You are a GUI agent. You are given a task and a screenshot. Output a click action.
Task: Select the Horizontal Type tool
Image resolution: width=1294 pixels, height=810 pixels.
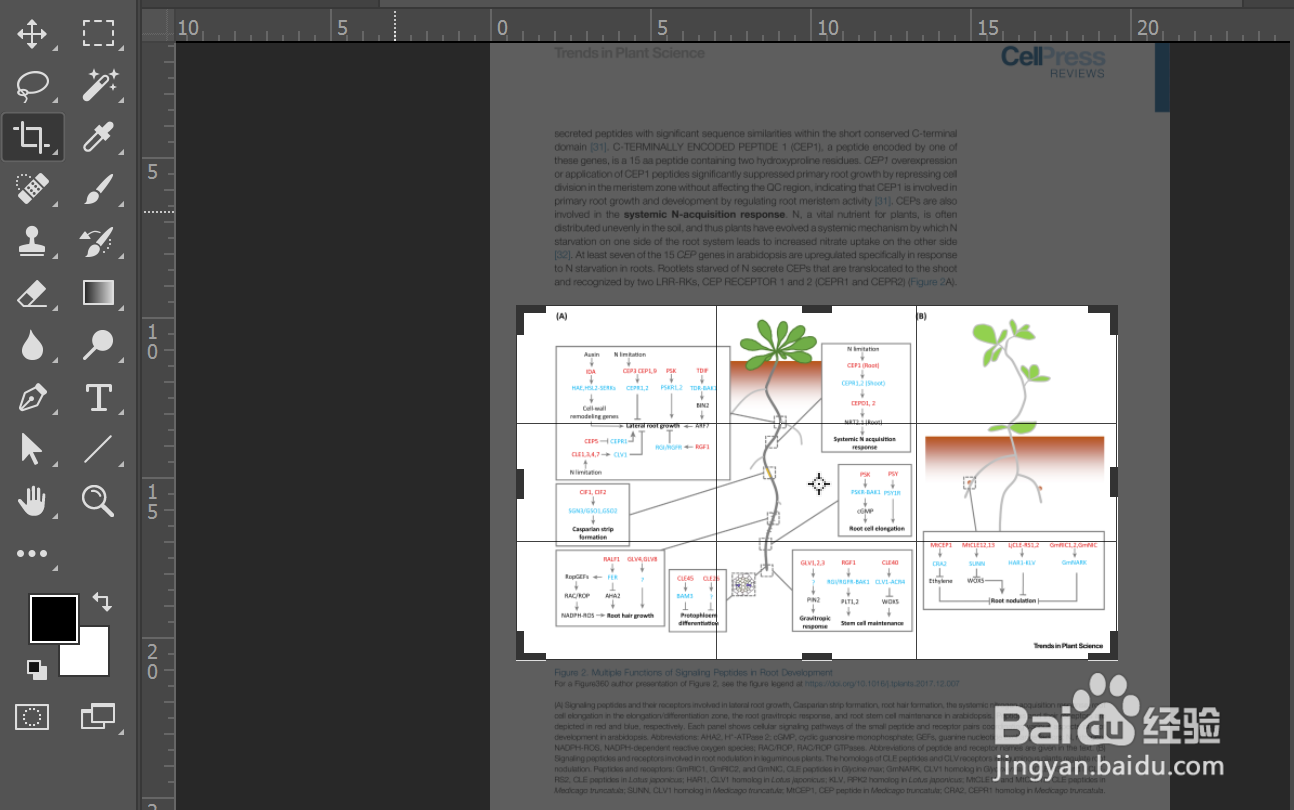(x=98, y=397)
